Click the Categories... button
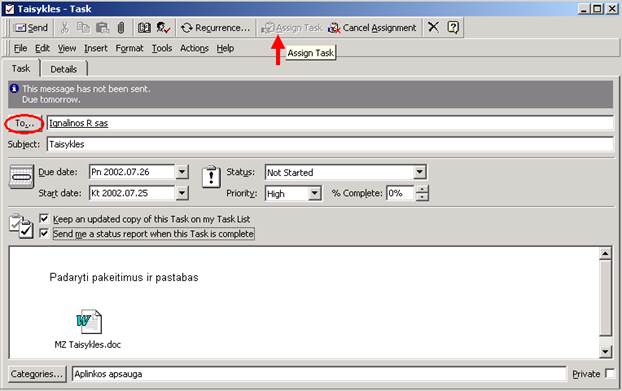Viewport: 622px width, 391px height. (37, 374)
